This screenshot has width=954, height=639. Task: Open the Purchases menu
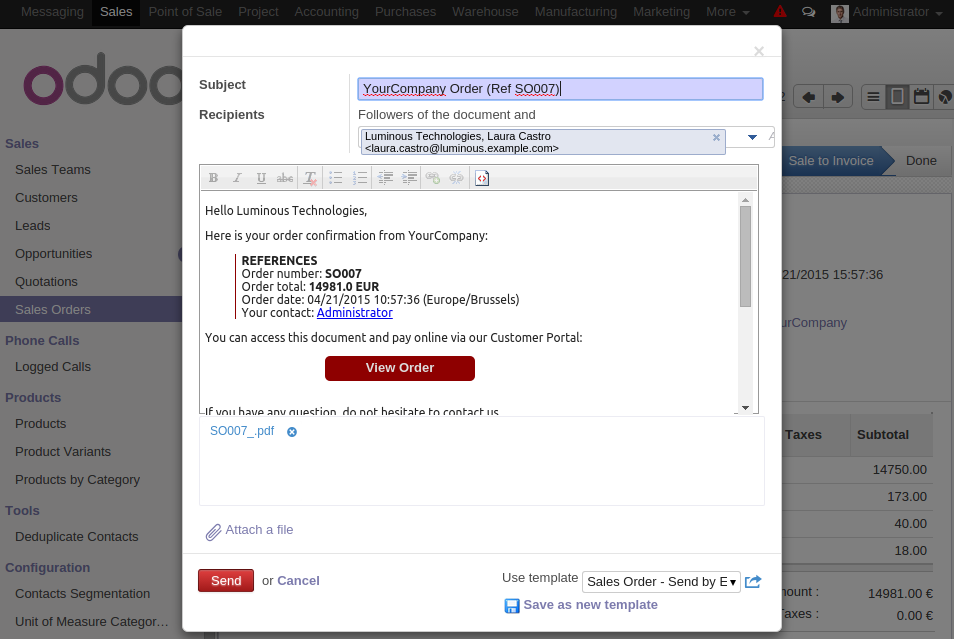pos(405,12)
